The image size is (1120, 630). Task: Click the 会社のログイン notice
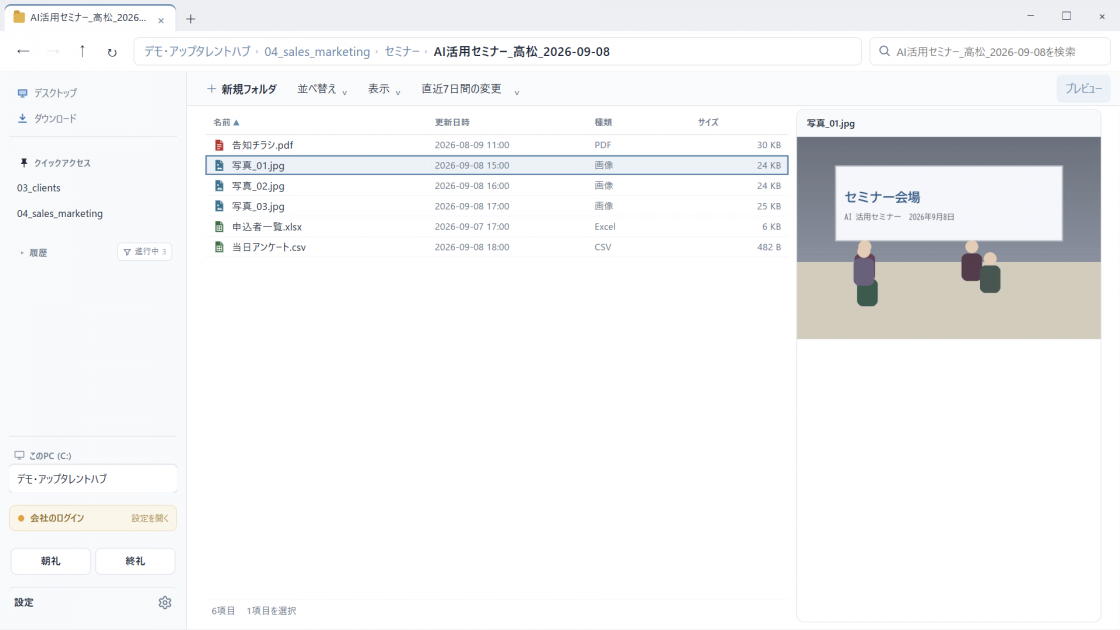(x=93, y=519)
